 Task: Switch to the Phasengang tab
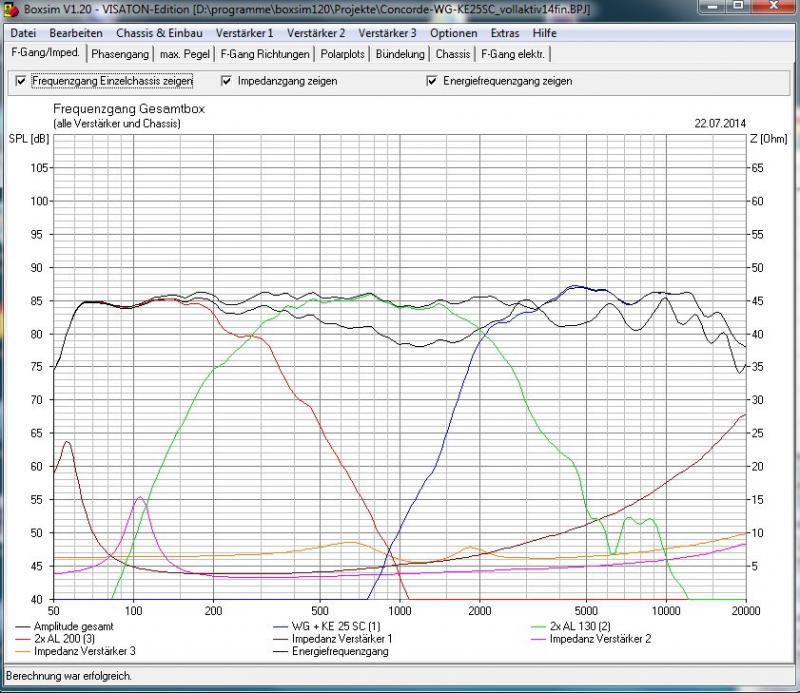(x=119, y=54)
